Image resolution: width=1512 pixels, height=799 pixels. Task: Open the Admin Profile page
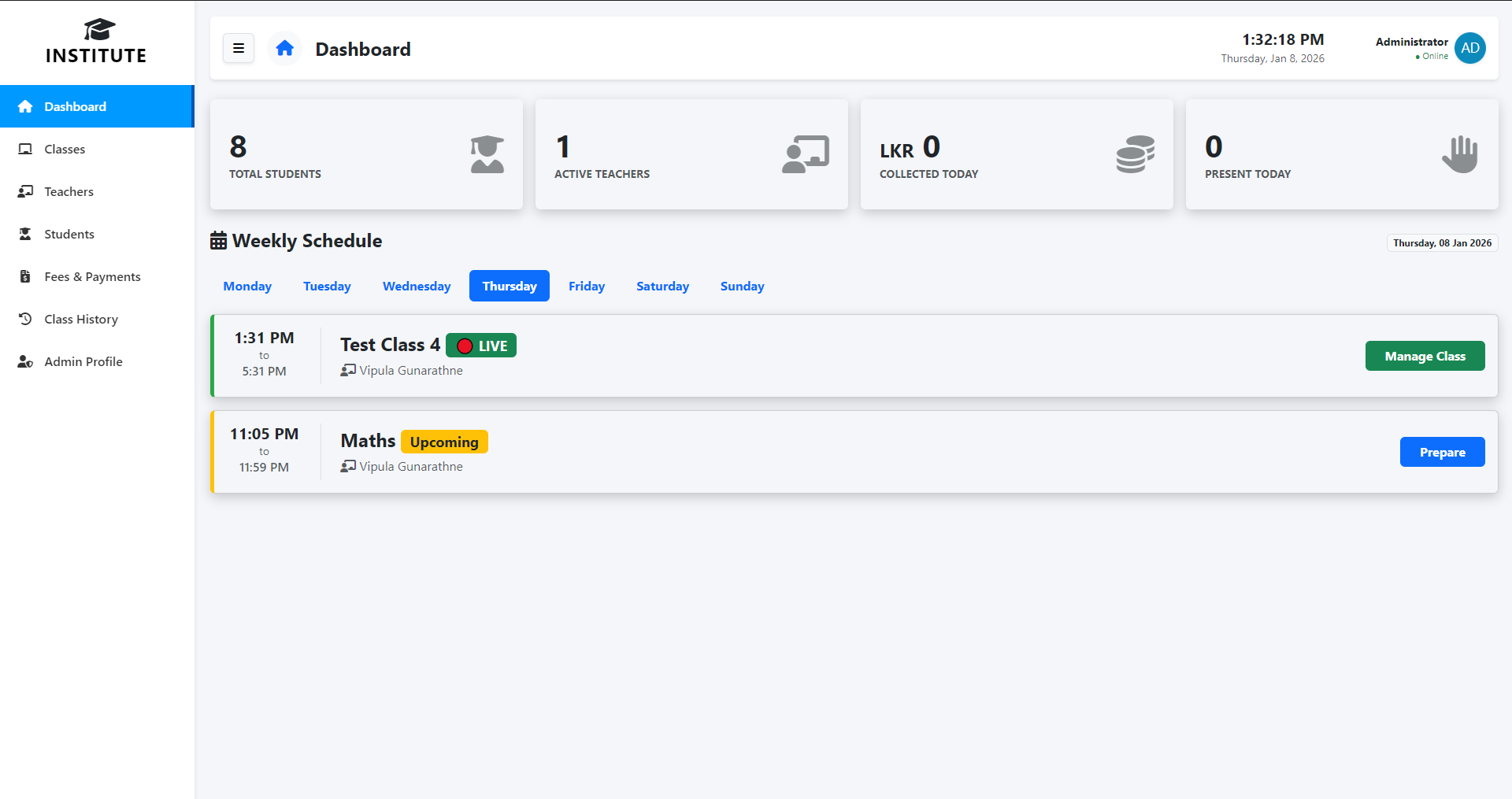(x=83, y=361)
